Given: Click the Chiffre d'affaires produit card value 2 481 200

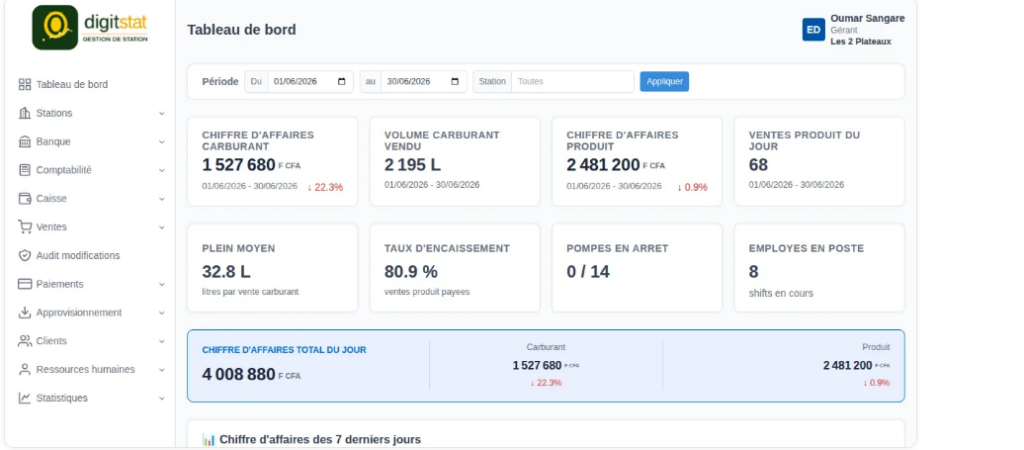Looking at the screenshot, I should click(x=603, y=165).
